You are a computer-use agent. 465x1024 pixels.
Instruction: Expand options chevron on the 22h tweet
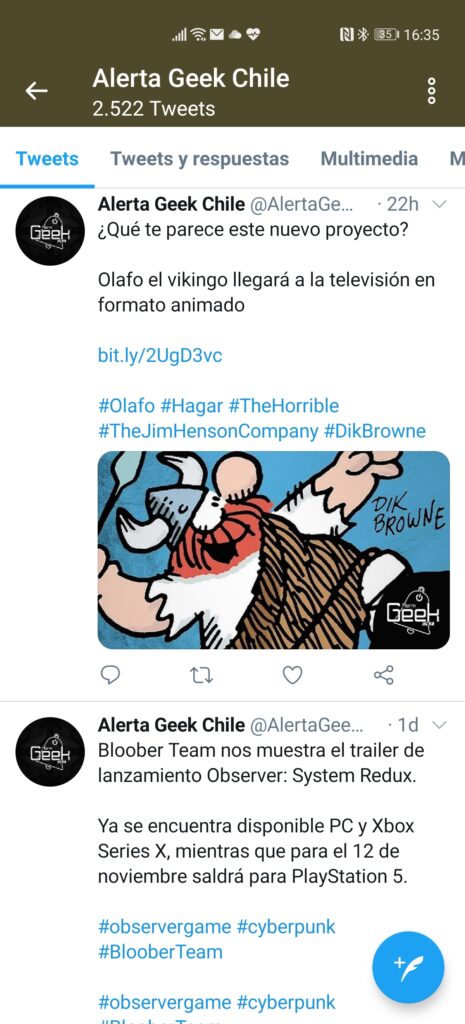(440, 204)
